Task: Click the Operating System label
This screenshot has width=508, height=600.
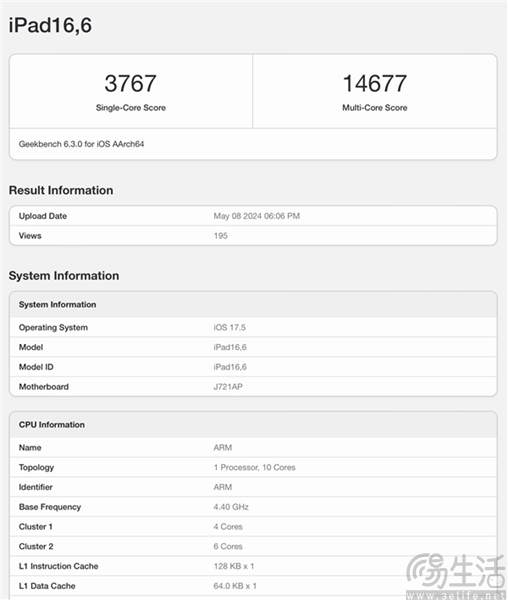Action: (53, 328)
